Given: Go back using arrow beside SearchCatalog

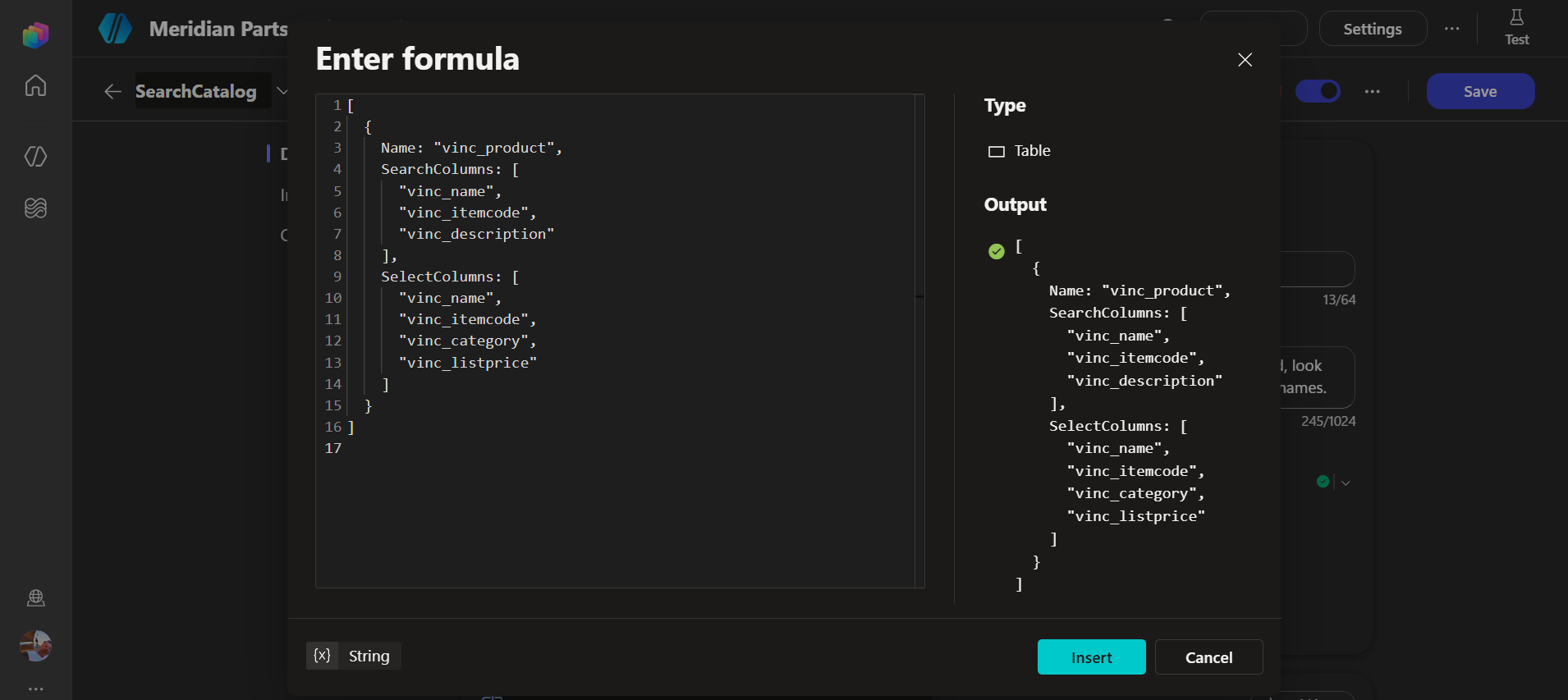Looking at the screenshot, I should coord(113,92).
